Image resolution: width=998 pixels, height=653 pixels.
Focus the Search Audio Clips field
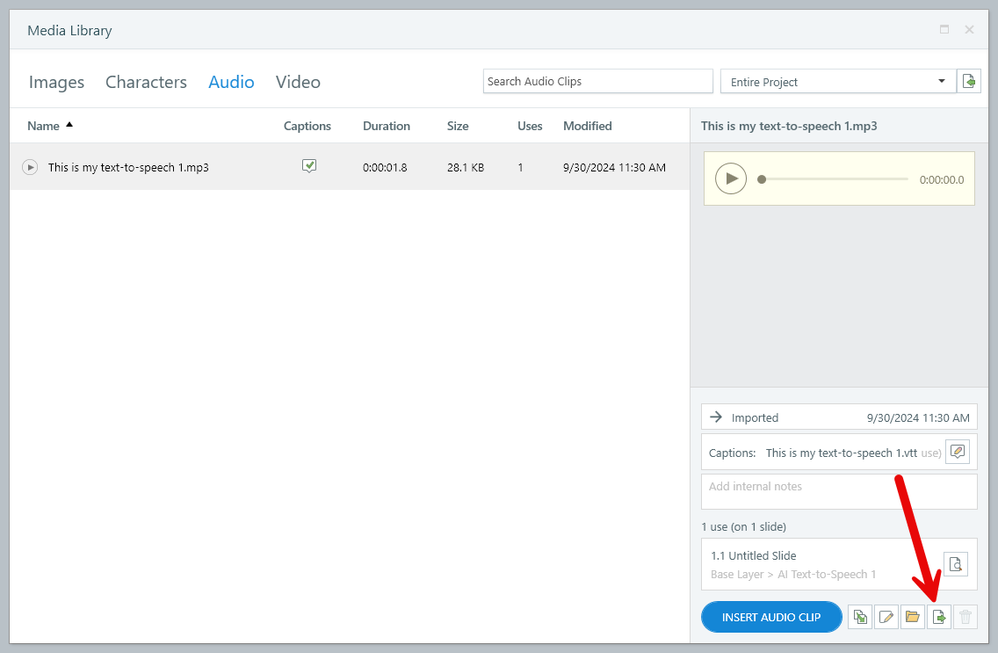pos(597,82)
